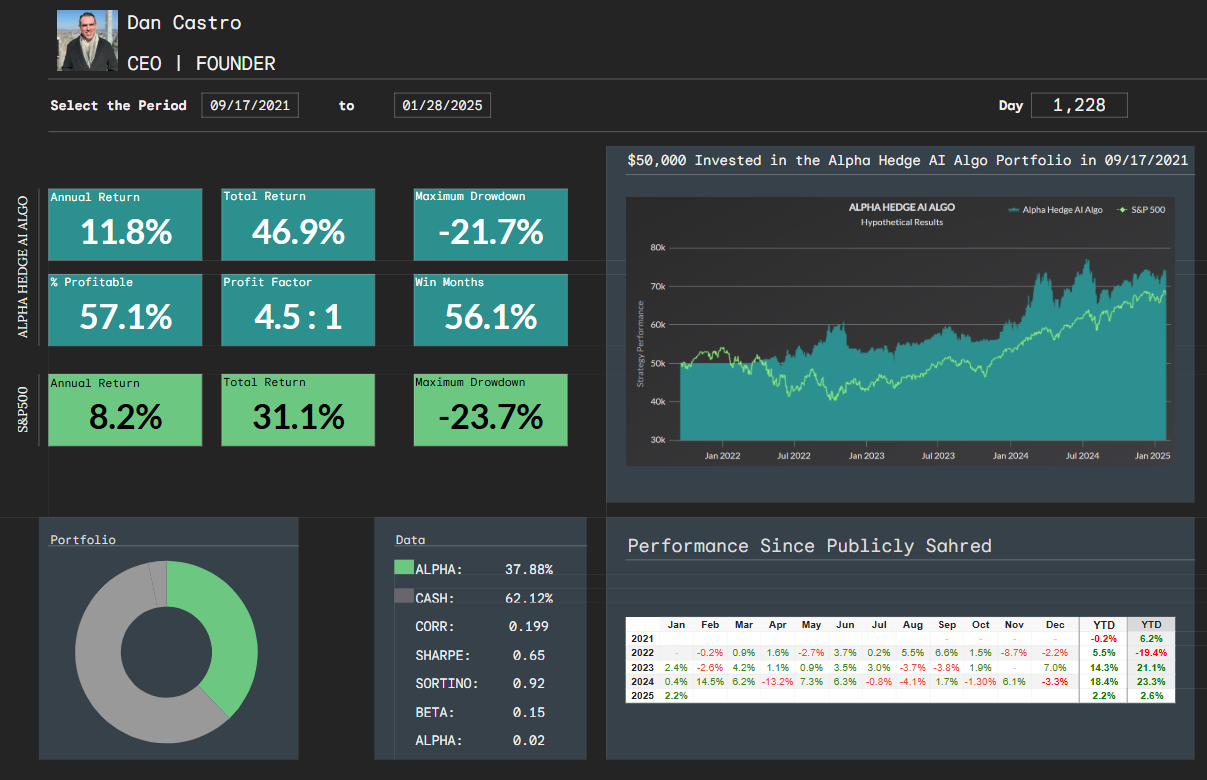Select the Maximum Drawdown -21.7% card

pyautogui.click(x=490, y=224)
